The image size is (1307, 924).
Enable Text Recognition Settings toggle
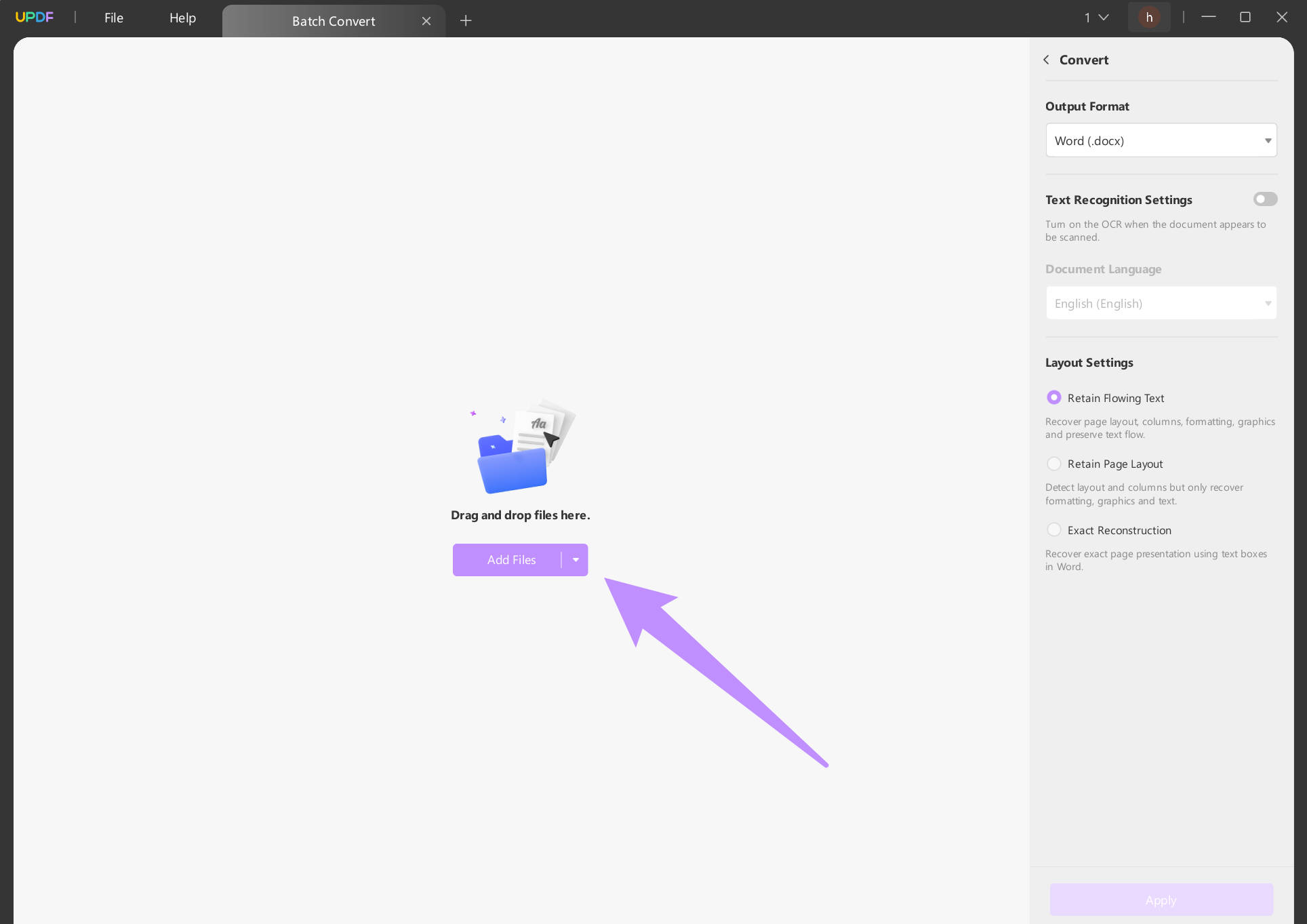[1265, 199]
